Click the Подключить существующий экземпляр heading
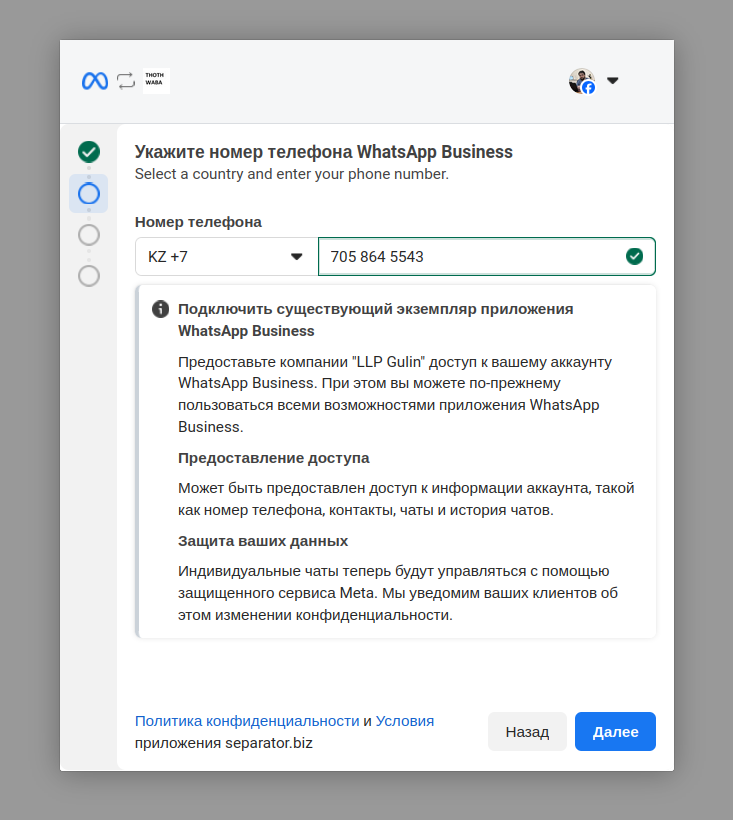The width and height of the screenshot is (733, 820). coord(375,320)
